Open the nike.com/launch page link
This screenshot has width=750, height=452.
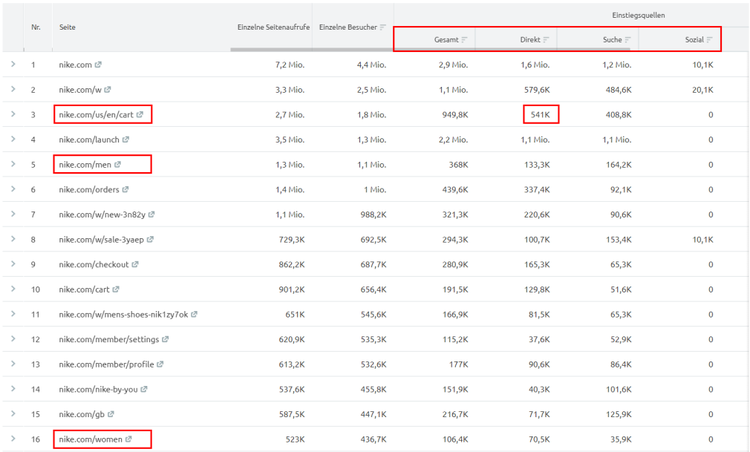[x=89, y=140]
